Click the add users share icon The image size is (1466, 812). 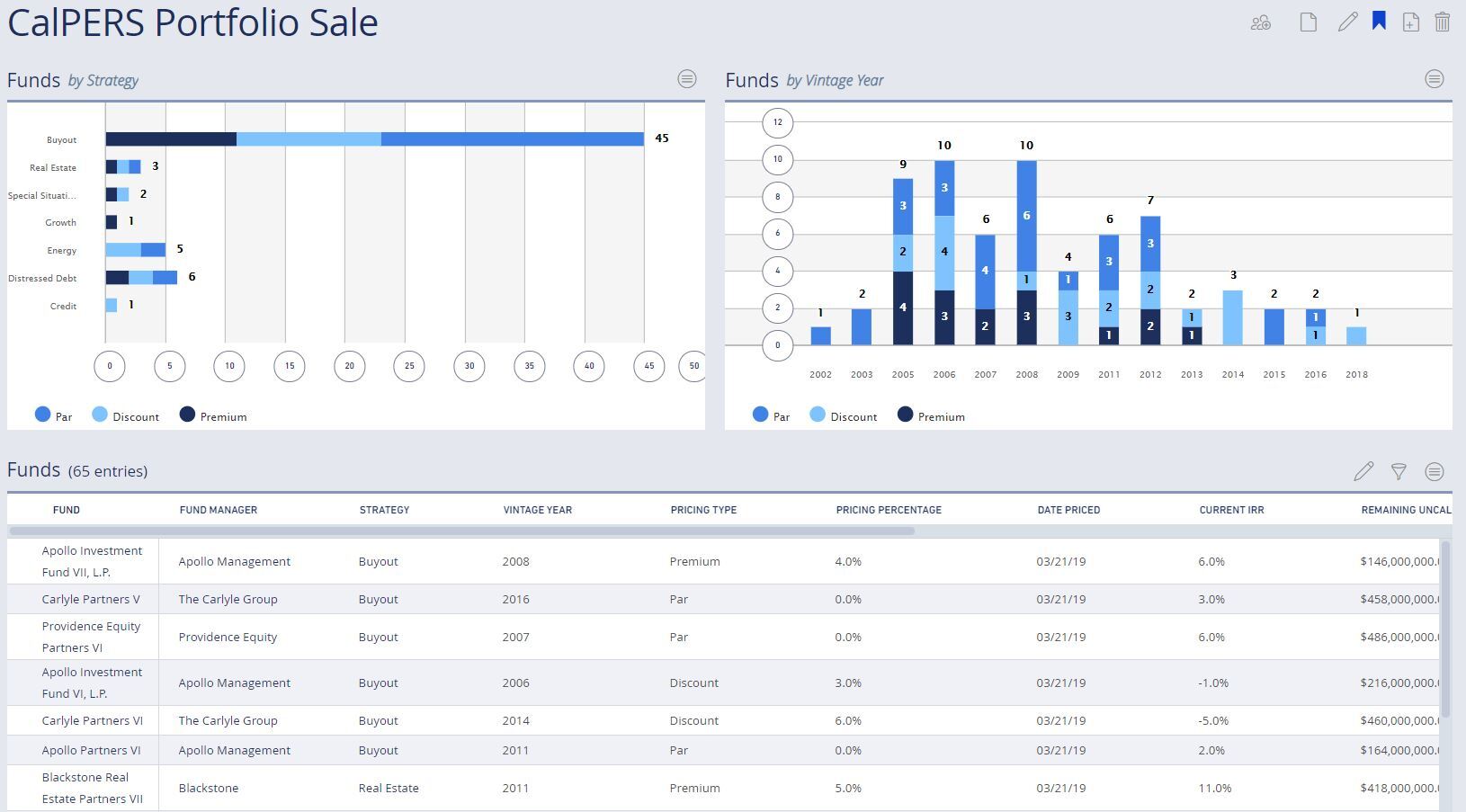pos(1261,22)
